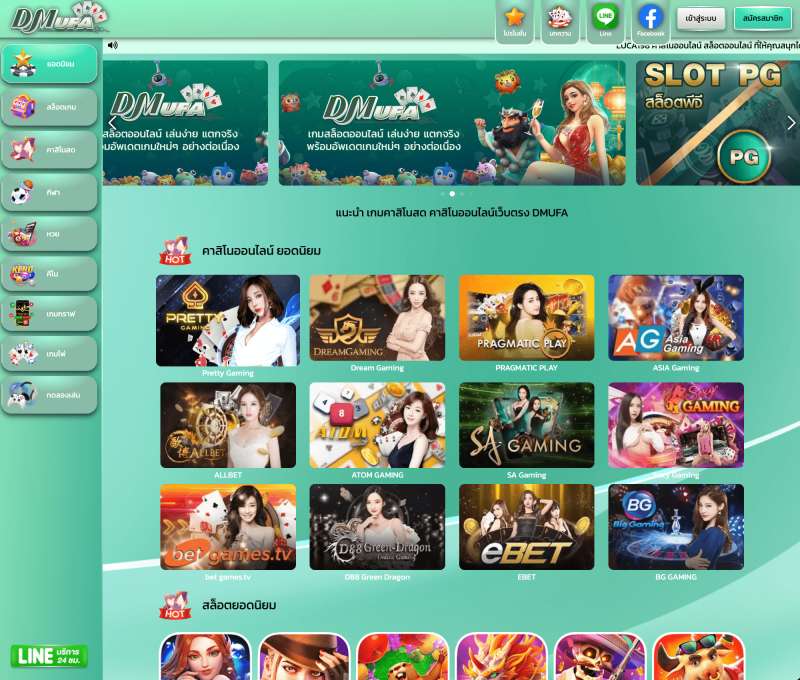Select คีโน keno category in sidebar
Viewport: 800px width, 680px height.
[x=49, y=274]
